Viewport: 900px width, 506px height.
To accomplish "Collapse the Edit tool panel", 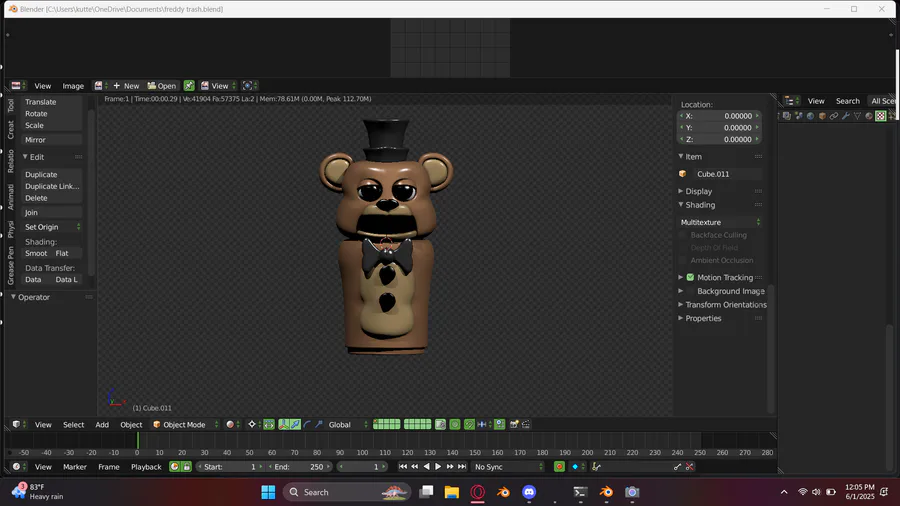I will pos(36,157).
